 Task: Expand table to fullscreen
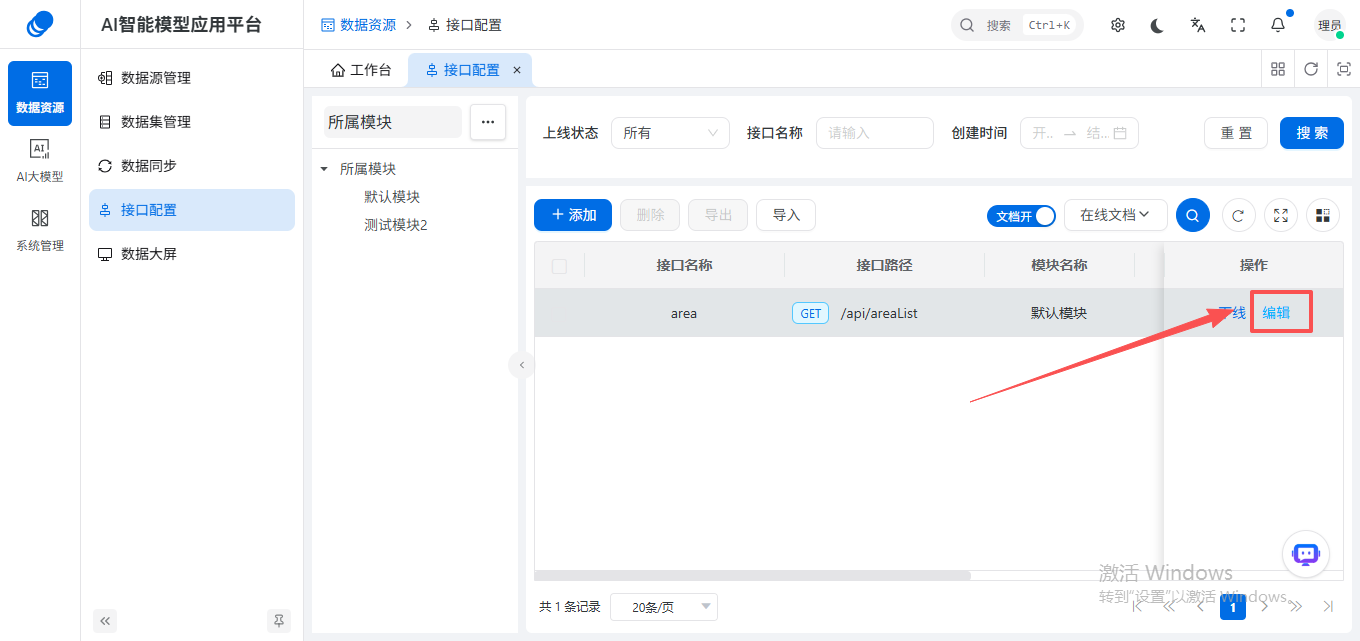click(x=1281, y=215)
